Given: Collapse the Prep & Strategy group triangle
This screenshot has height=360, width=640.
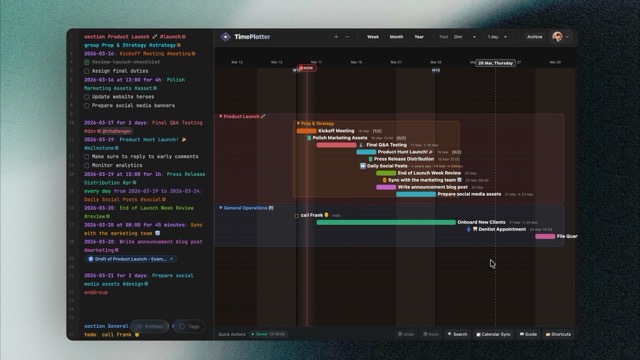Looking at the screenshot, I should [x=298, y=123].
